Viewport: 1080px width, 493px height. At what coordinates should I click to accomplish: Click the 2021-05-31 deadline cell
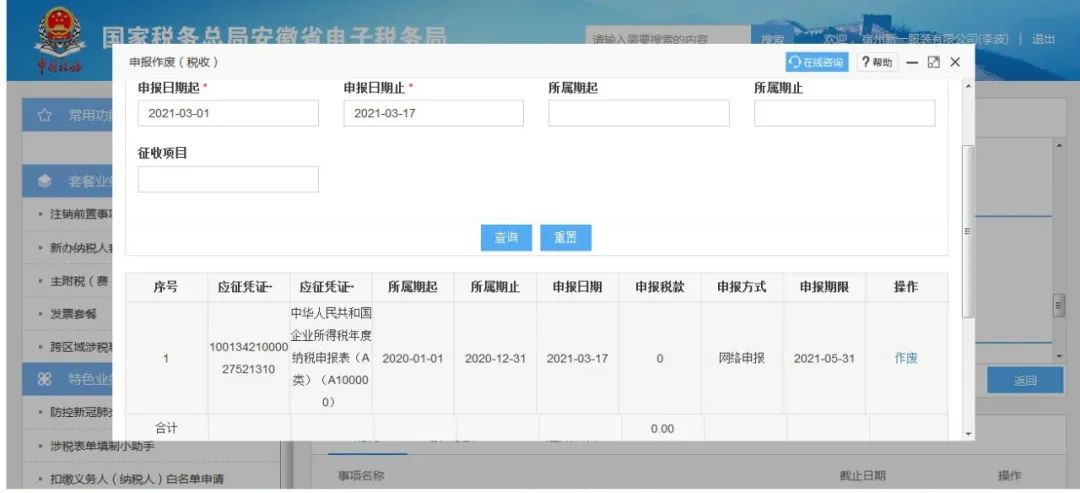[x=824, y=358]
